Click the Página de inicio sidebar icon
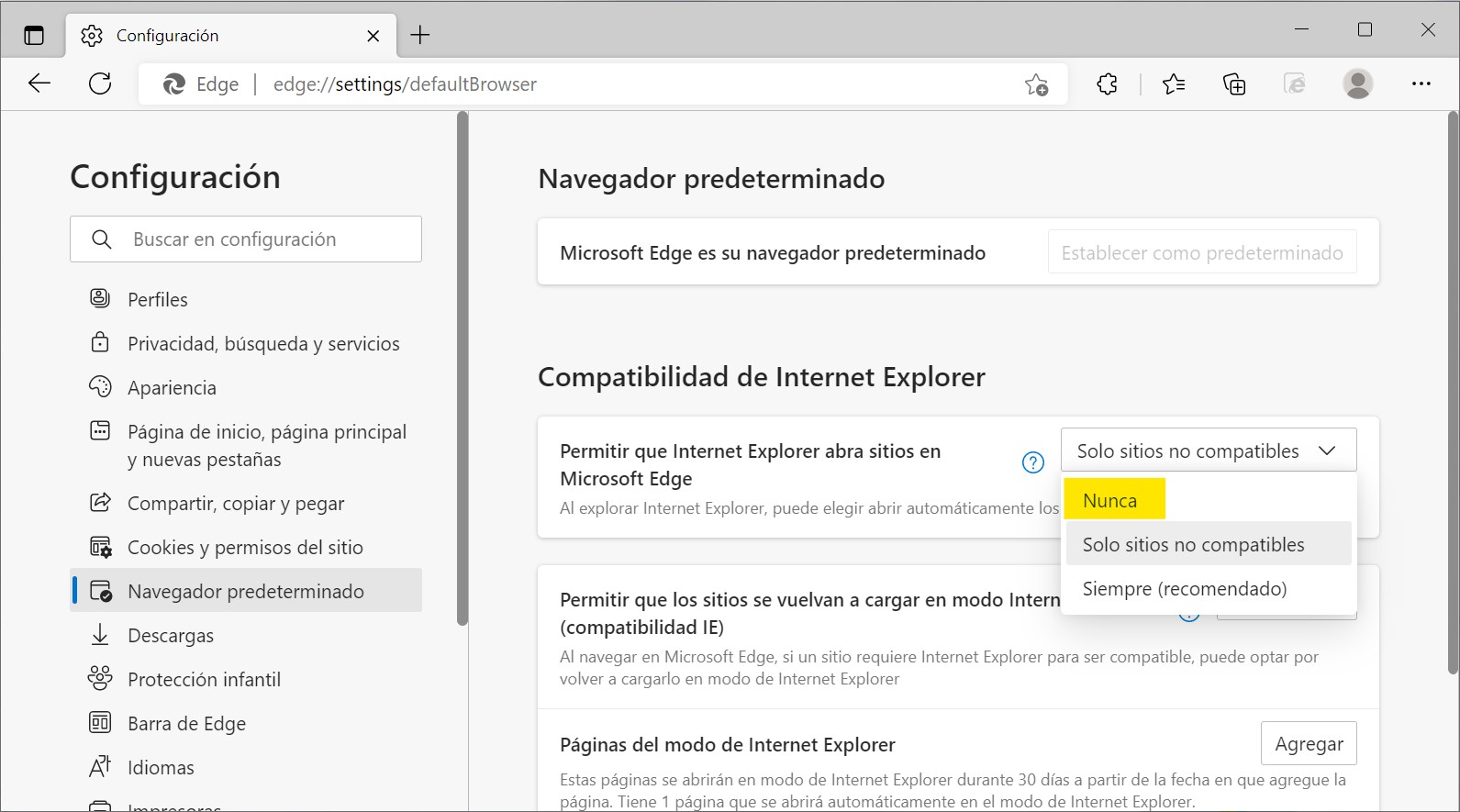The width and height of the screenshot is (1460, 812). tap(100, 430)
